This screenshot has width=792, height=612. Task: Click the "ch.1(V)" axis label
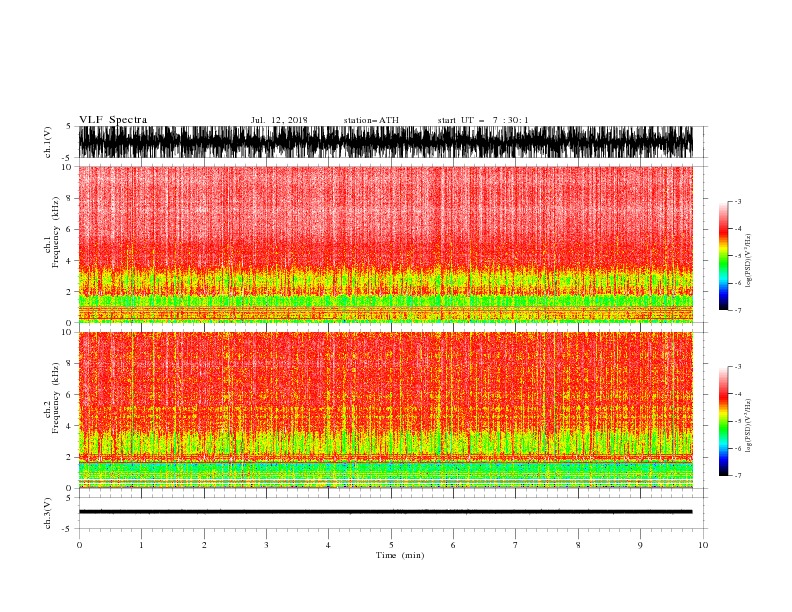coord(48,142)
